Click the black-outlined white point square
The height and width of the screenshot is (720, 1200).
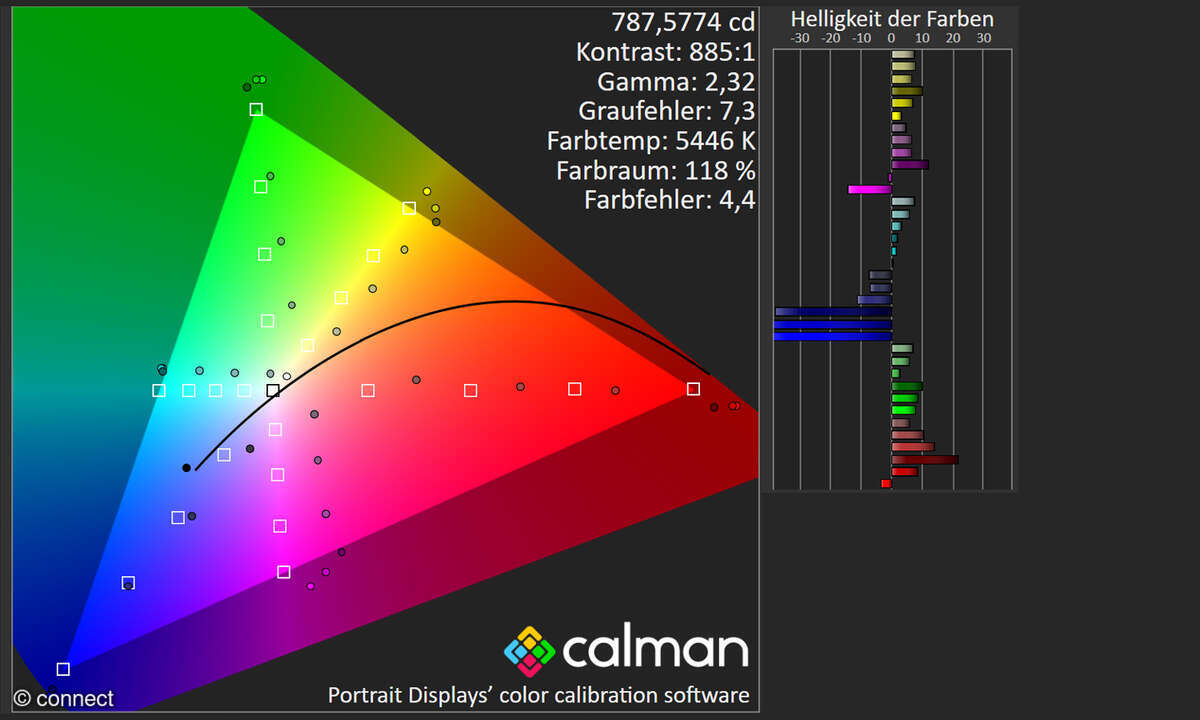pos(273,390)
